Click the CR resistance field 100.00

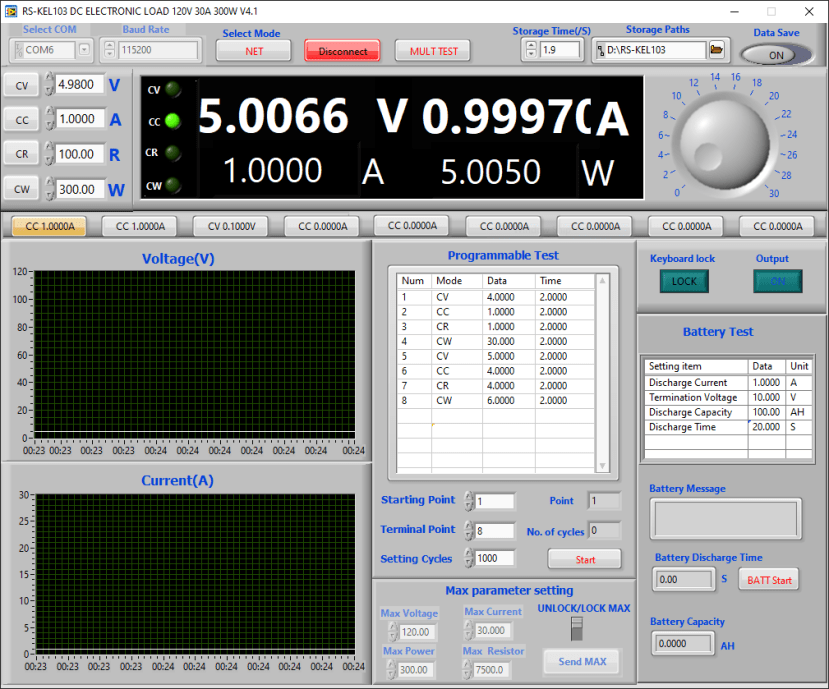pos(79,154)
